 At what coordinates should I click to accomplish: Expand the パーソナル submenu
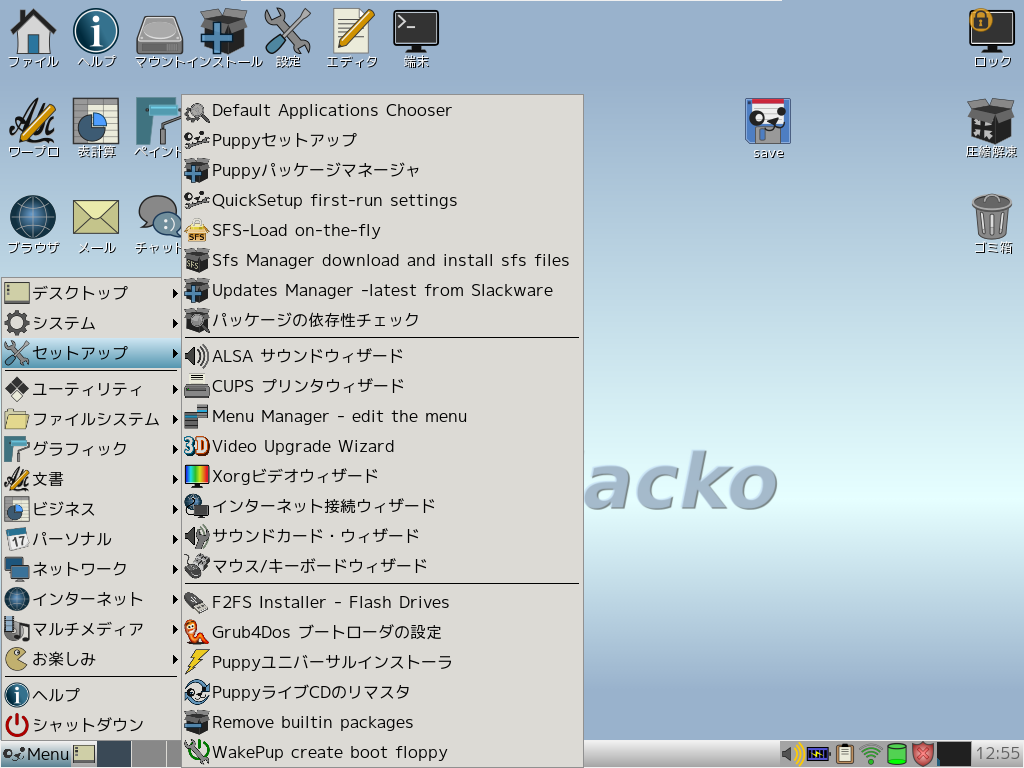[x=91, y=539]
